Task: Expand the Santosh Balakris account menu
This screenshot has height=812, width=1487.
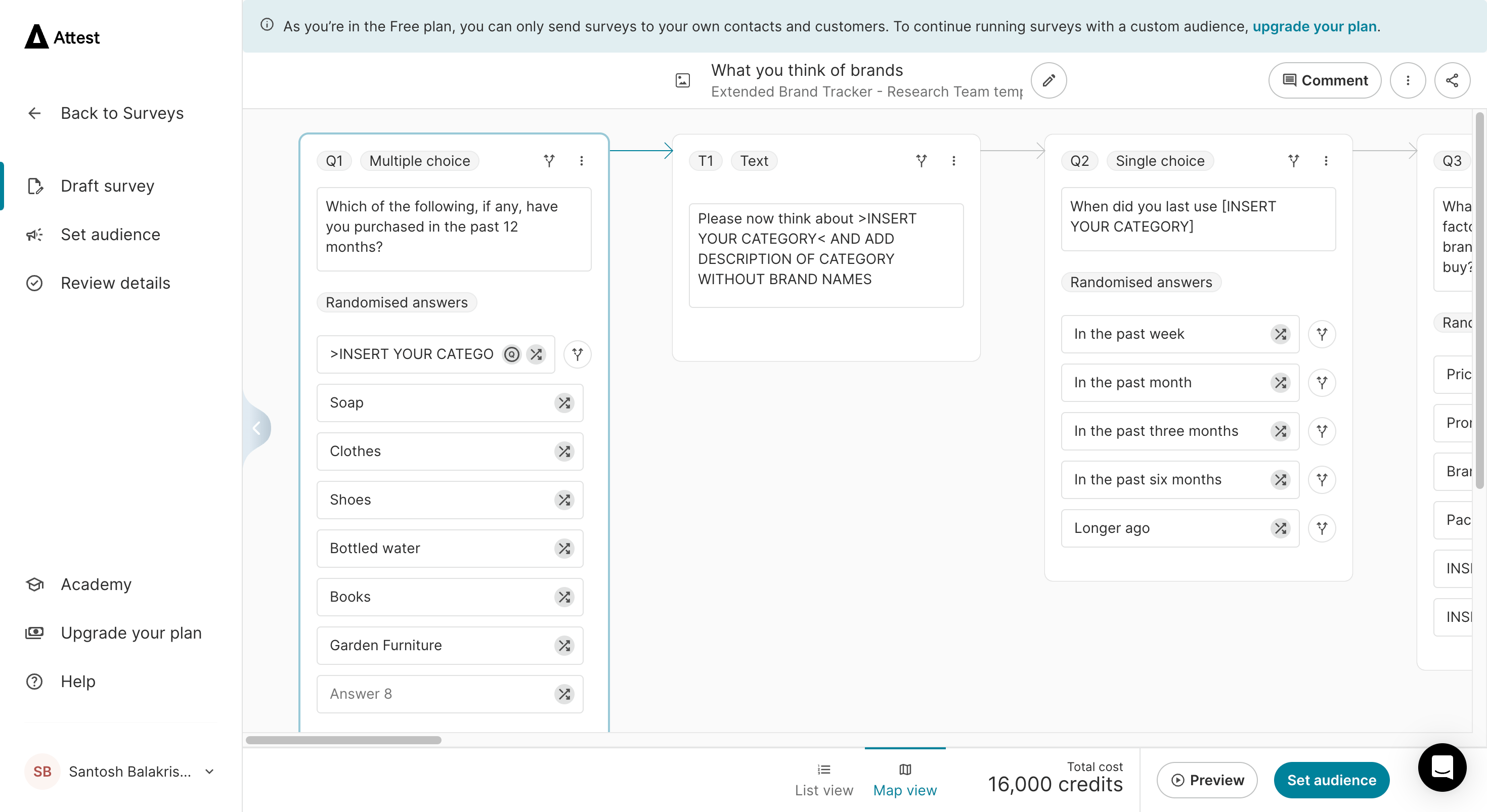Action: (x=209, y=772)
